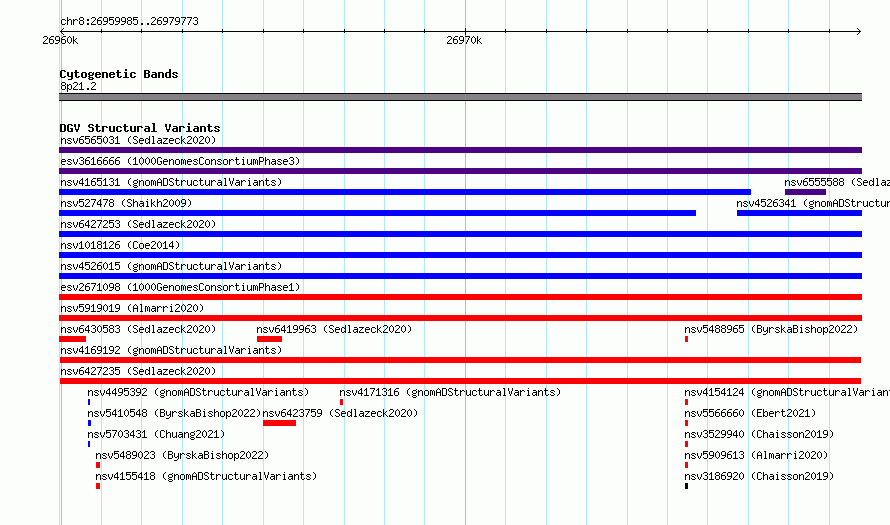
Task: Click the DGV Structural Variants track title
Action: [x=140, y=128]
